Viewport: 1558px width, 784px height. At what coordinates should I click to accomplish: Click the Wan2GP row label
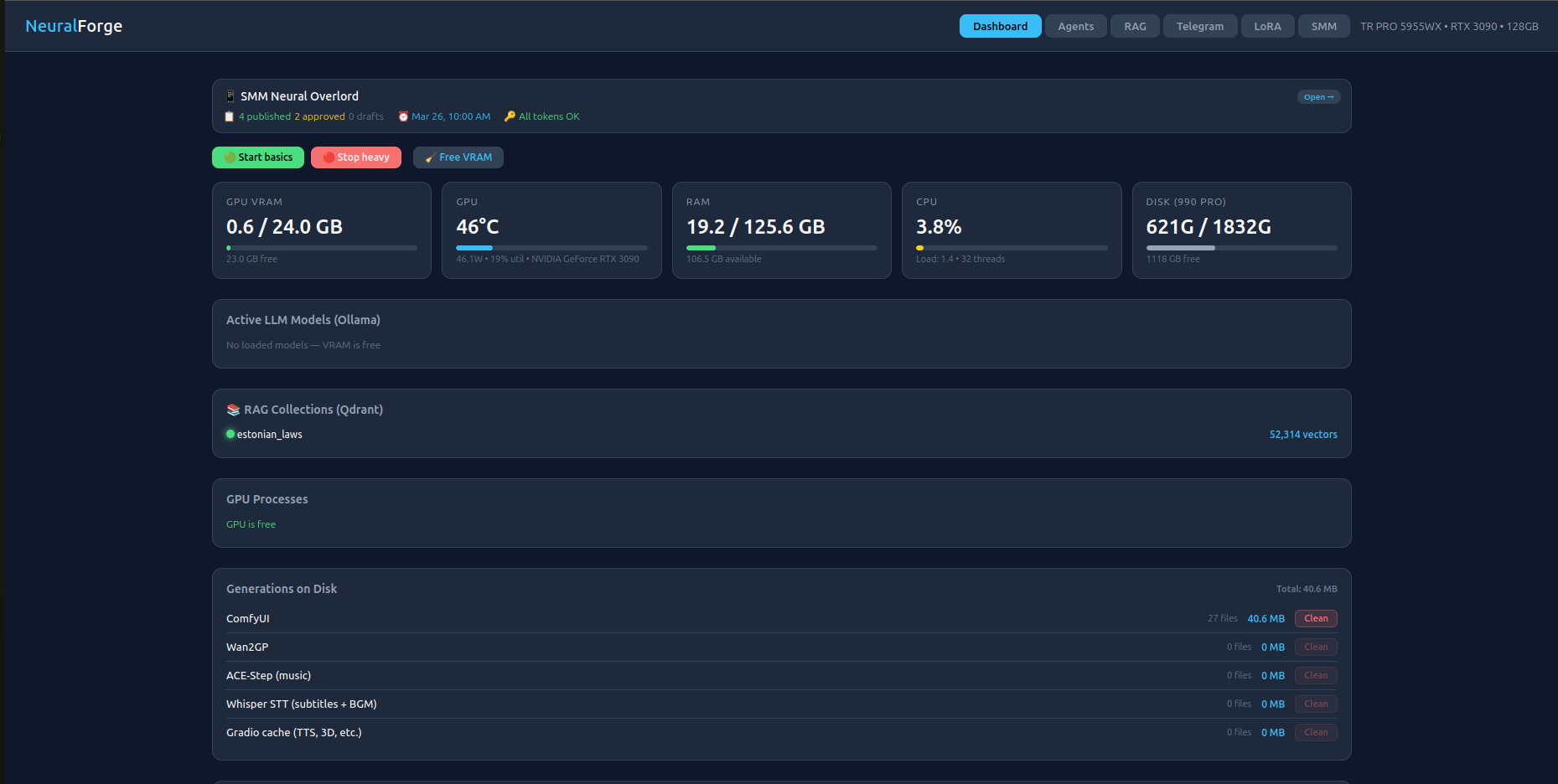247,647
